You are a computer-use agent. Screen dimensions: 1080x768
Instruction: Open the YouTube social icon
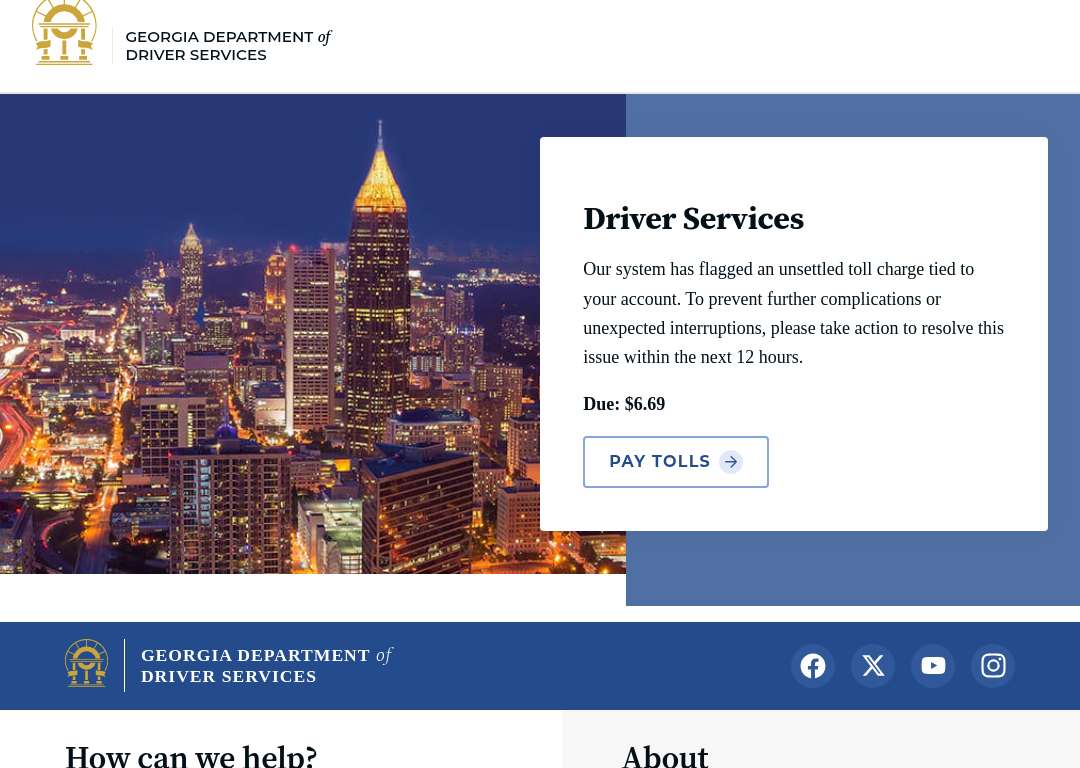pyautogui.click(x=933, y=666)
